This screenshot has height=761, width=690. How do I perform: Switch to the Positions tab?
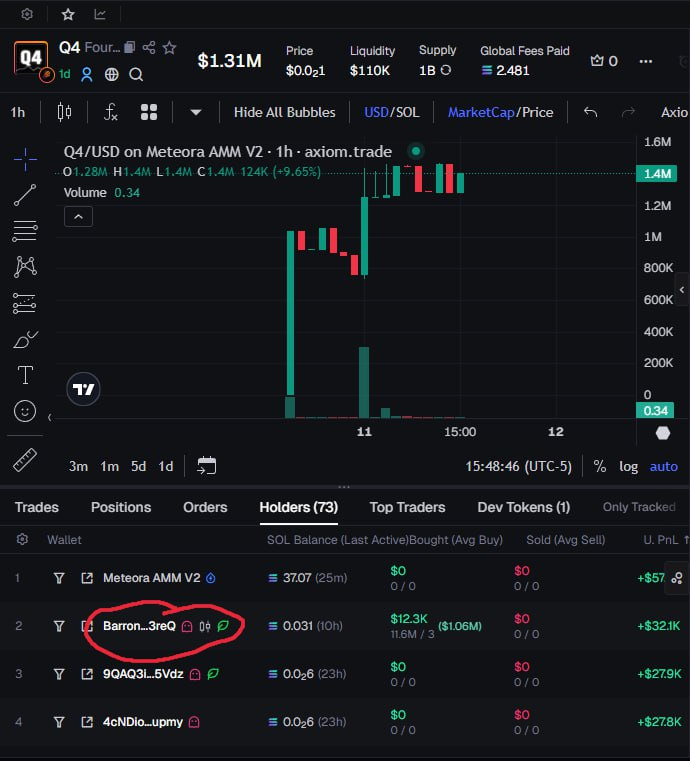tap(121, 507)
